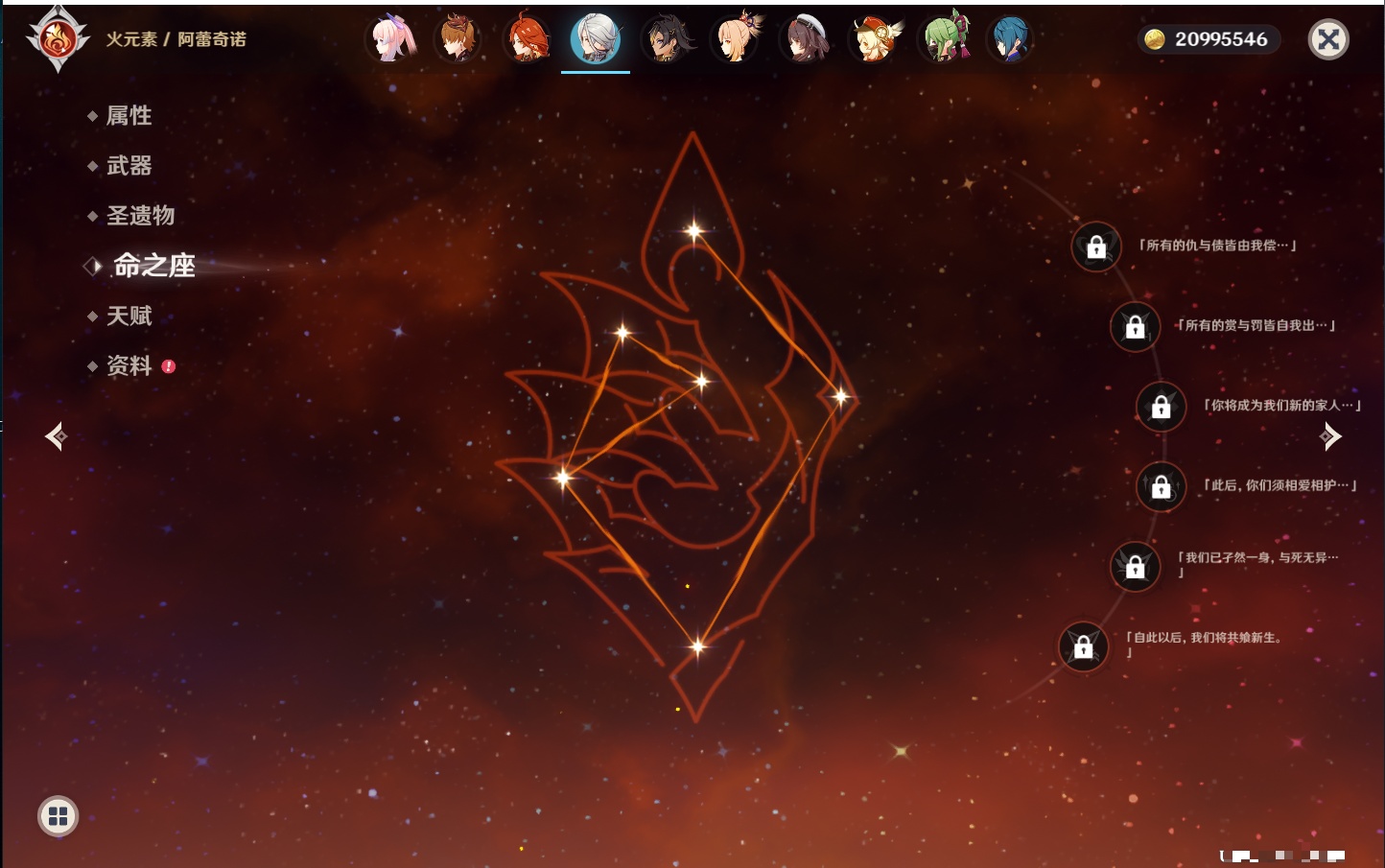Click the text「你将成为我们新的家人…」

pos(1282,405)
